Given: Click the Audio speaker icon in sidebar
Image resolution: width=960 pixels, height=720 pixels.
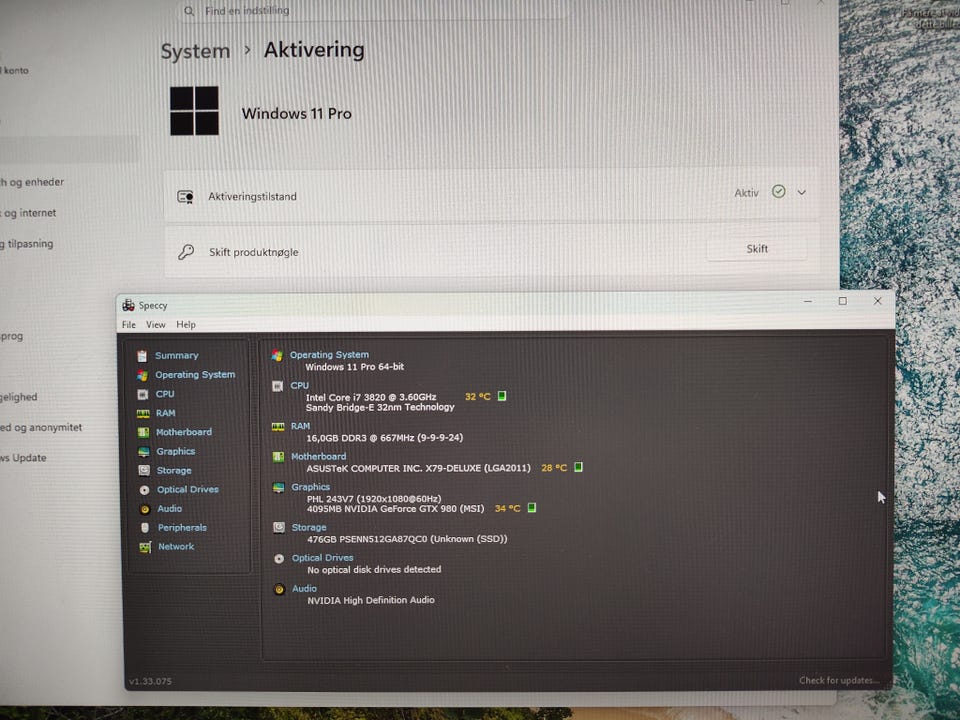Looking at the screenshot, I should [144, 509].
